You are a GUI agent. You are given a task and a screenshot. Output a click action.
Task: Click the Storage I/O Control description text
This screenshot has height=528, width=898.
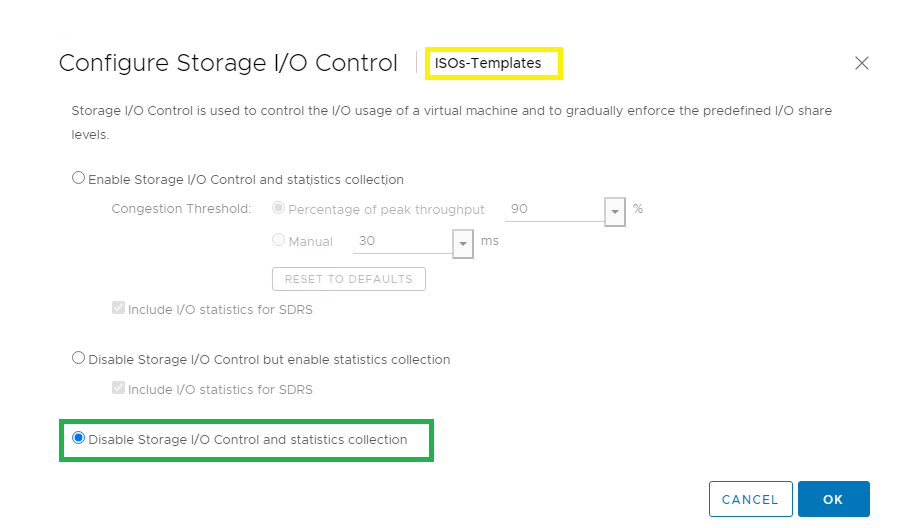(x=451, y=123)
